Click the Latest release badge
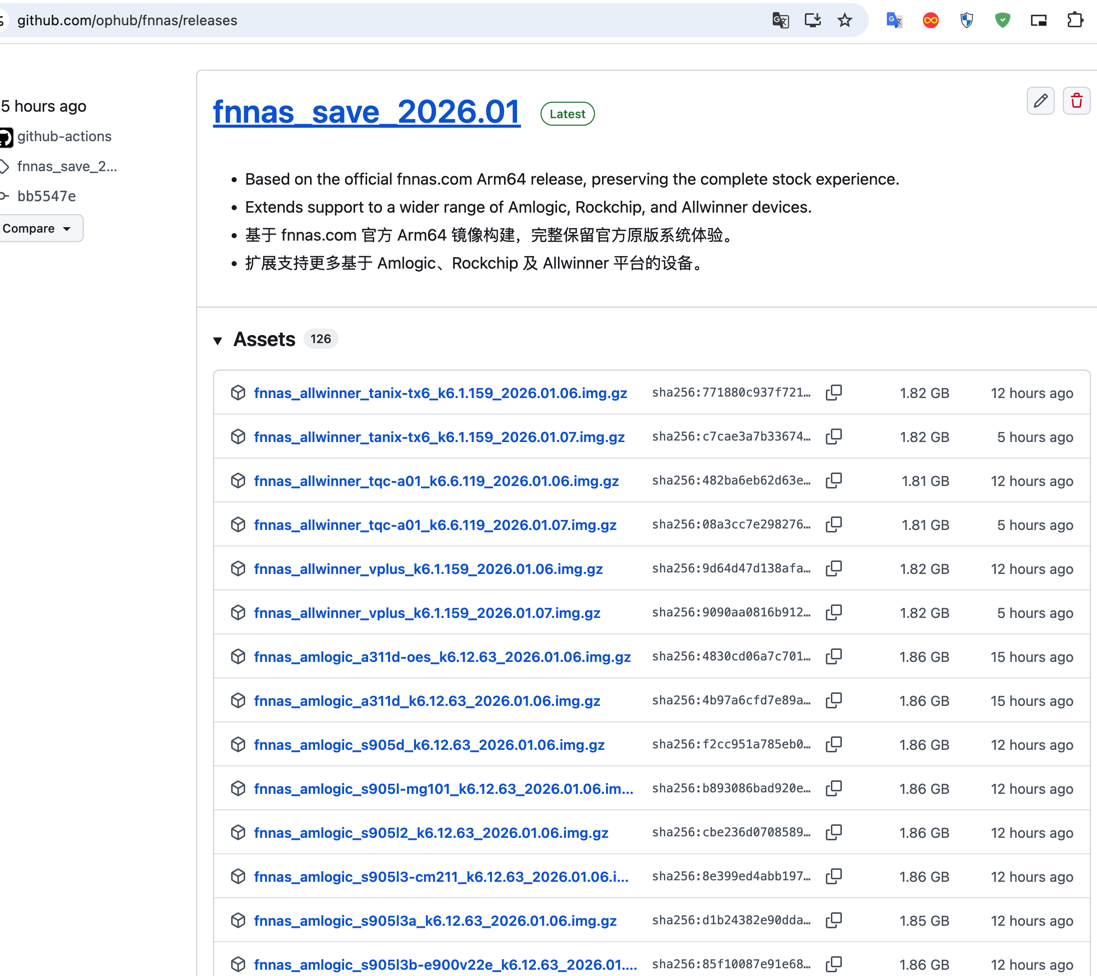 tap(567, 114)
